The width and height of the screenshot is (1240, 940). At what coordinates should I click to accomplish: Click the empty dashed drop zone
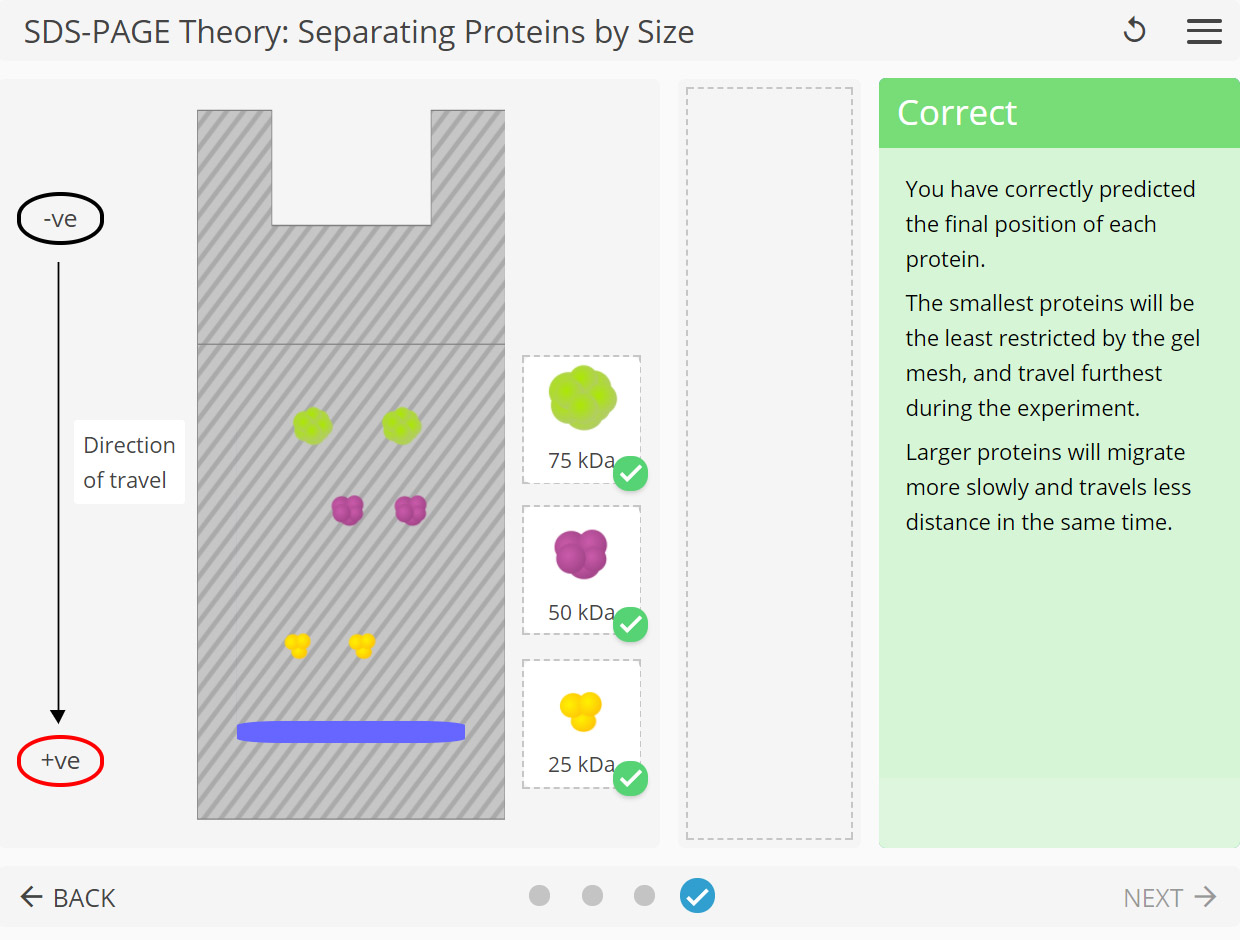769,462
